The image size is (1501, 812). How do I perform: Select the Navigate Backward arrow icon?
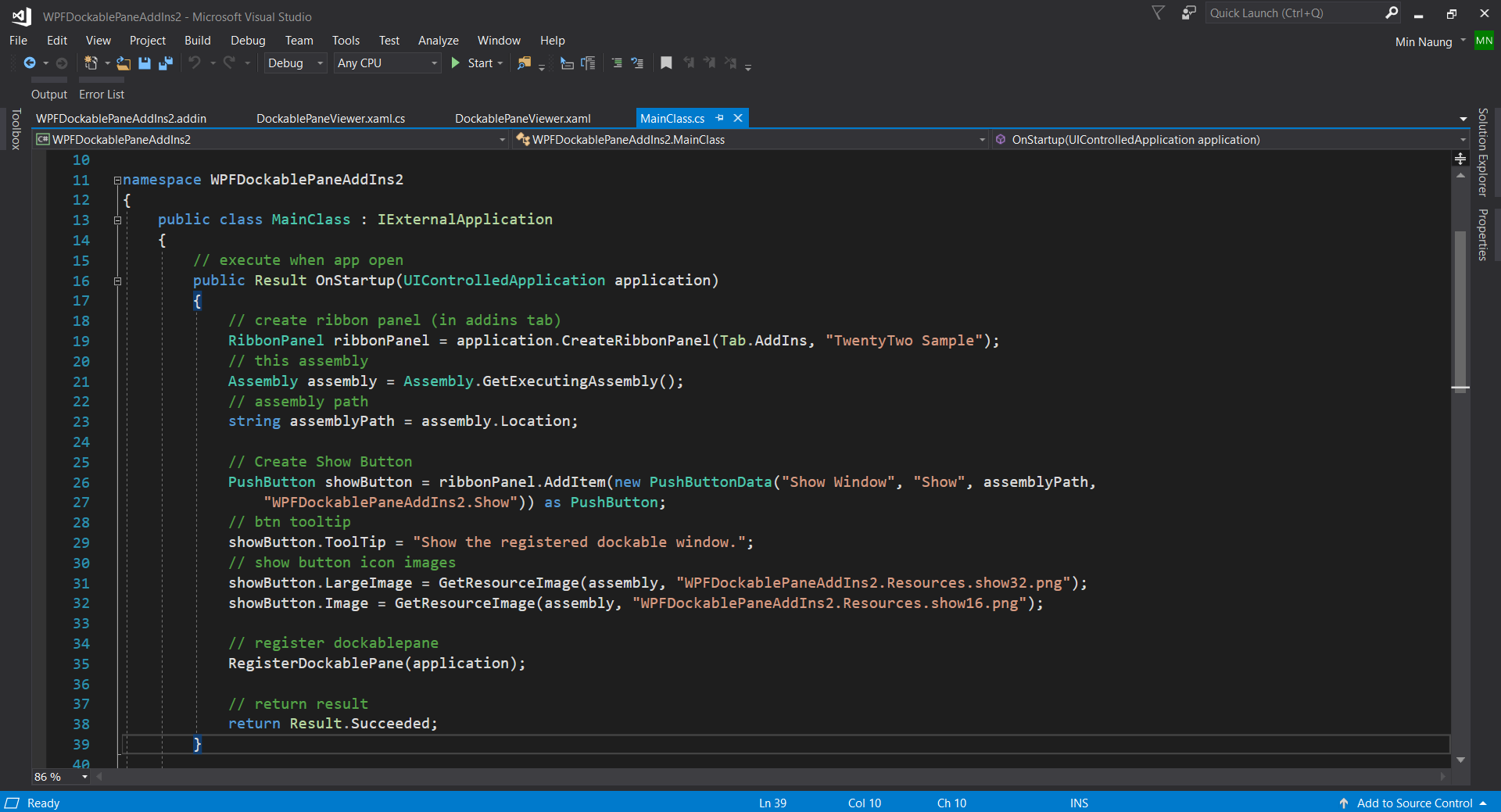click(x=30, y=63)
